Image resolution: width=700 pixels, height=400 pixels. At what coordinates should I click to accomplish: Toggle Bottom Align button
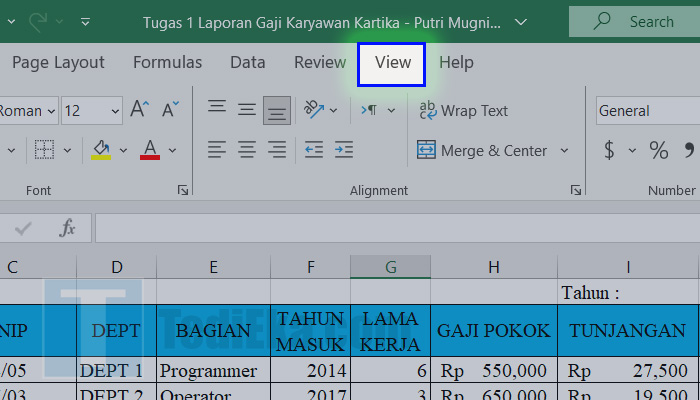(277, 110)
